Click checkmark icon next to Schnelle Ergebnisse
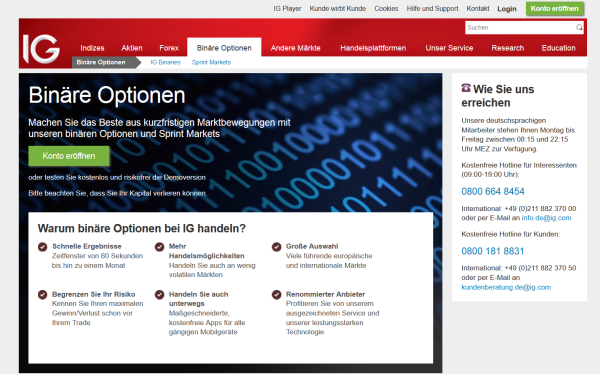 pos(42,247)
